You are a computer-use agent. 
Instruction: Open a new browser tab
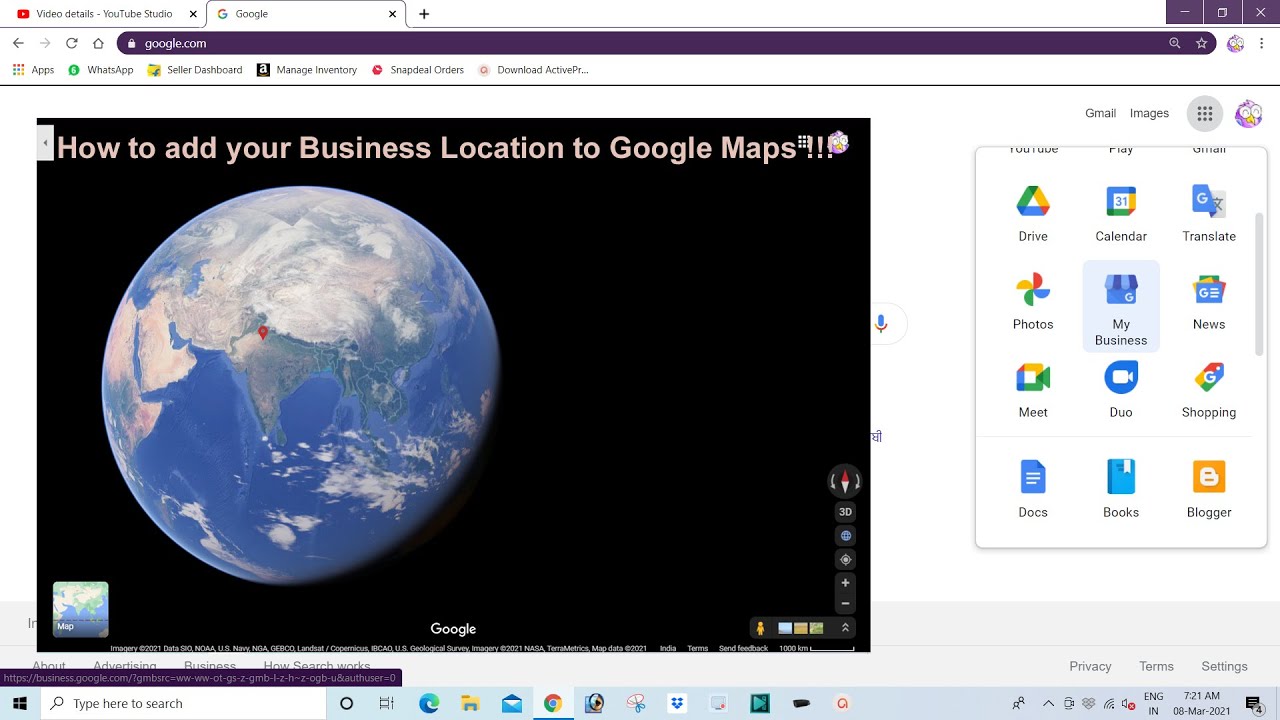point(424,14)
